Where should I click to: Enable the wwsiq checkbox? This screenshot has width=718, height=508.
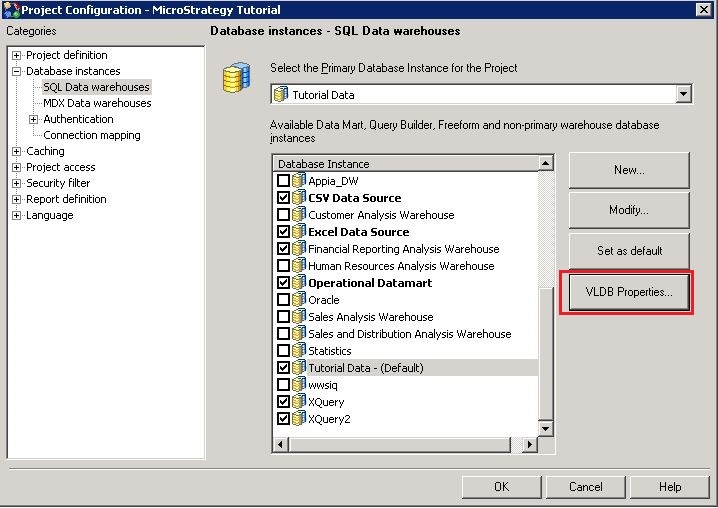pos(283,384)
